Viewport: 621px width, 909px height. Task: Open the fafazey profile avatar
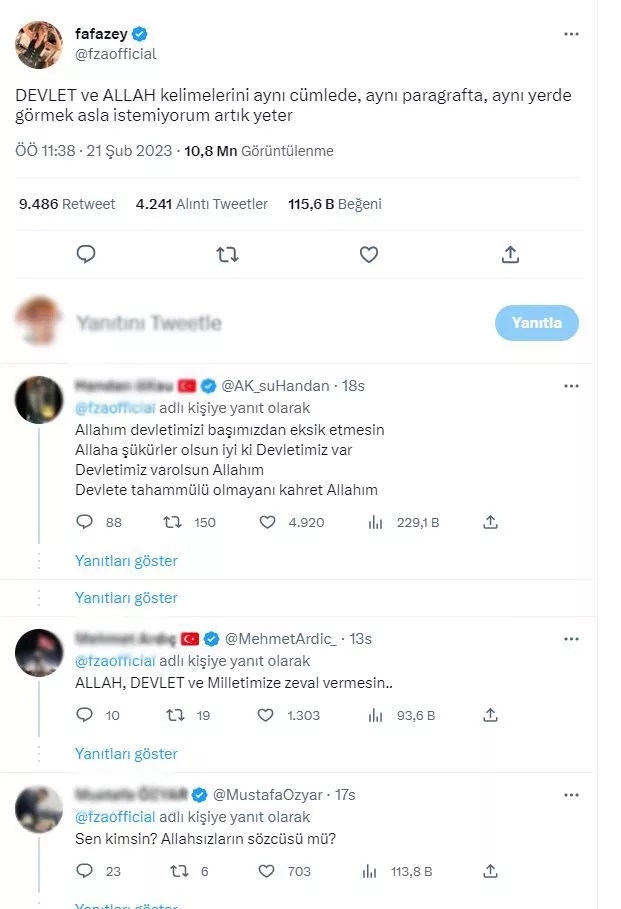tap(39, 44)
